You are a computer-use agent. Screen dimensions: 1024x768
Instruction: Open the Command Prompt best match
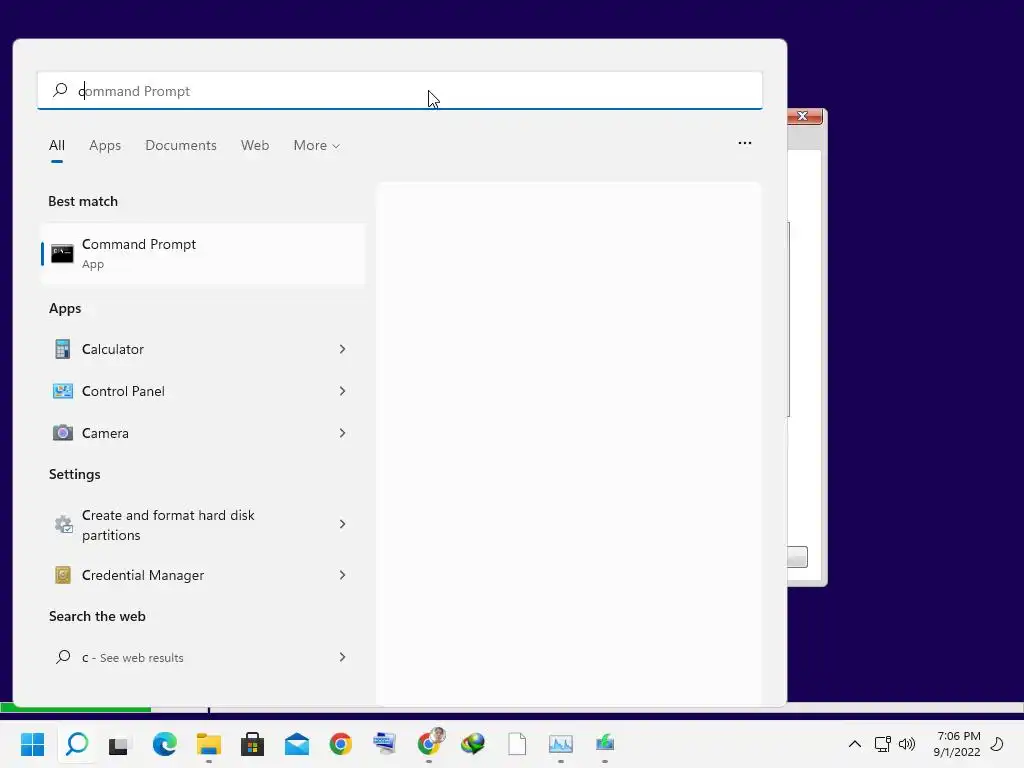pyautogui.click(x=203, y=253)
